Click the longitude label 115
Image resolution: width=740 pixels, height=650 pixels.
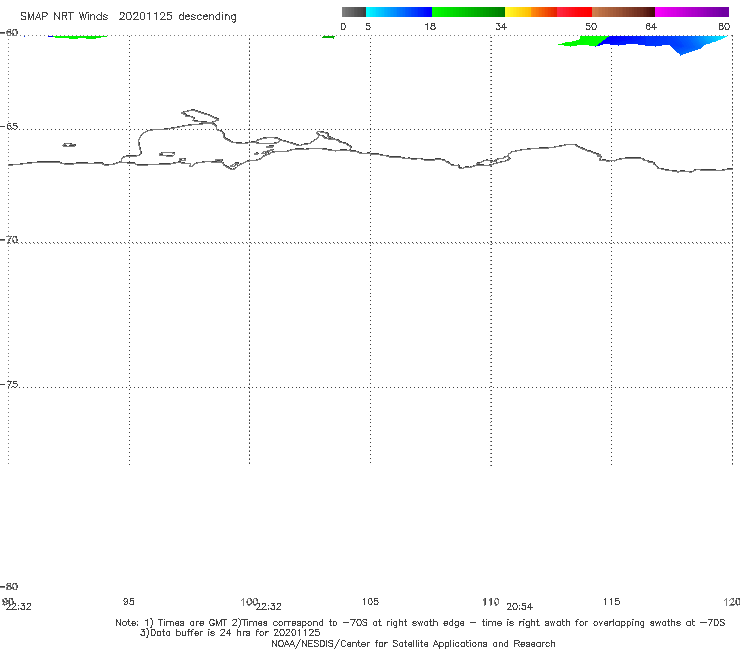point(612,601)
